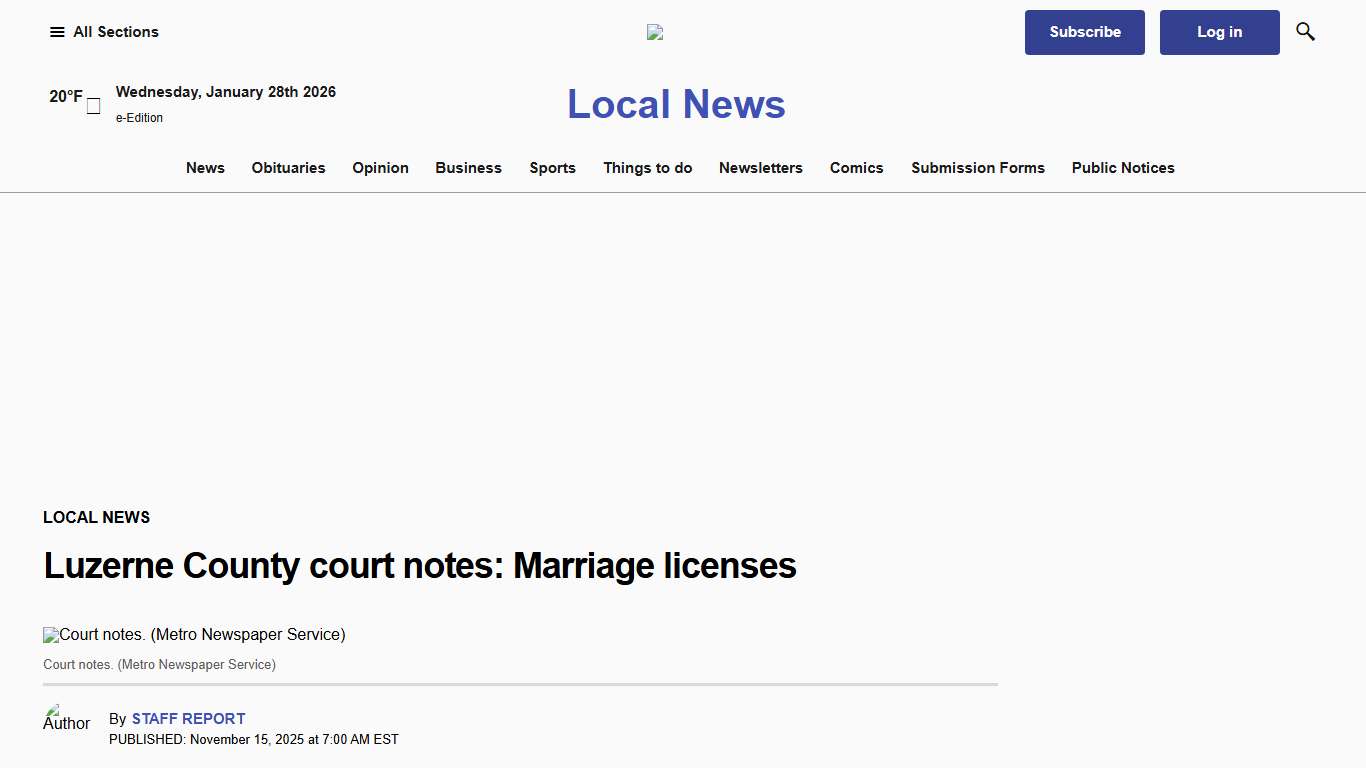Select the News navigation item

(x=205, y=168)
